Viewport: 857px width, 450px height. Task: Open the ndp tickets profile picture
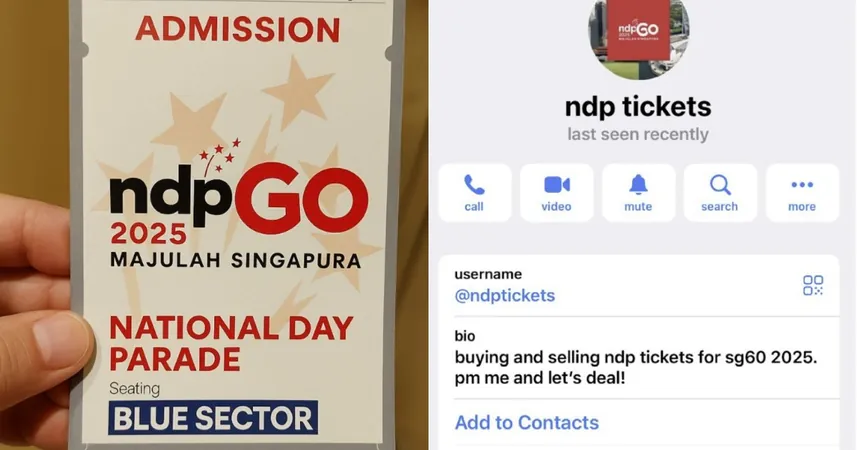(638, 34)
